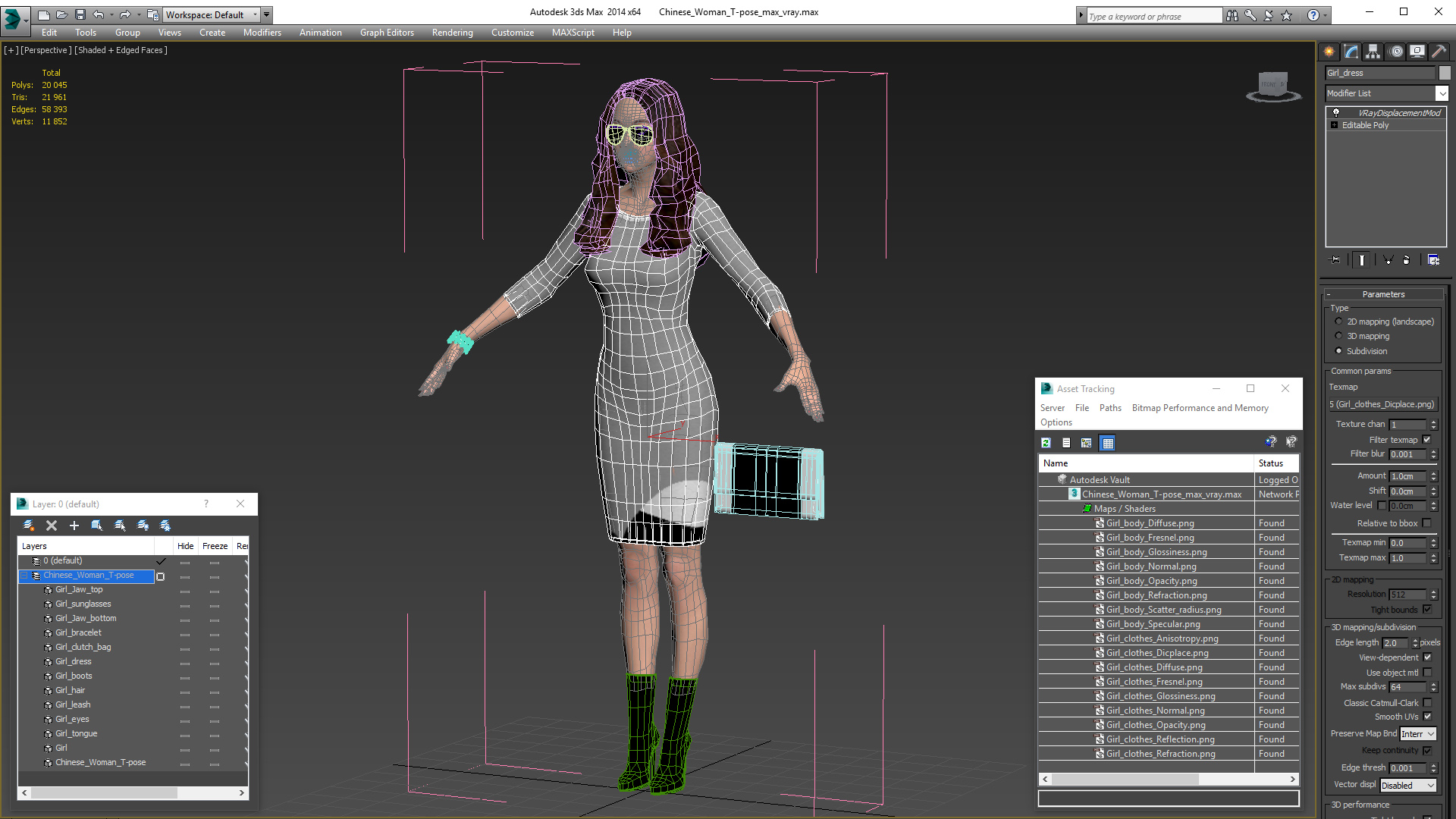Click Refresh icon in Asset Tracking

point(1046,443)
